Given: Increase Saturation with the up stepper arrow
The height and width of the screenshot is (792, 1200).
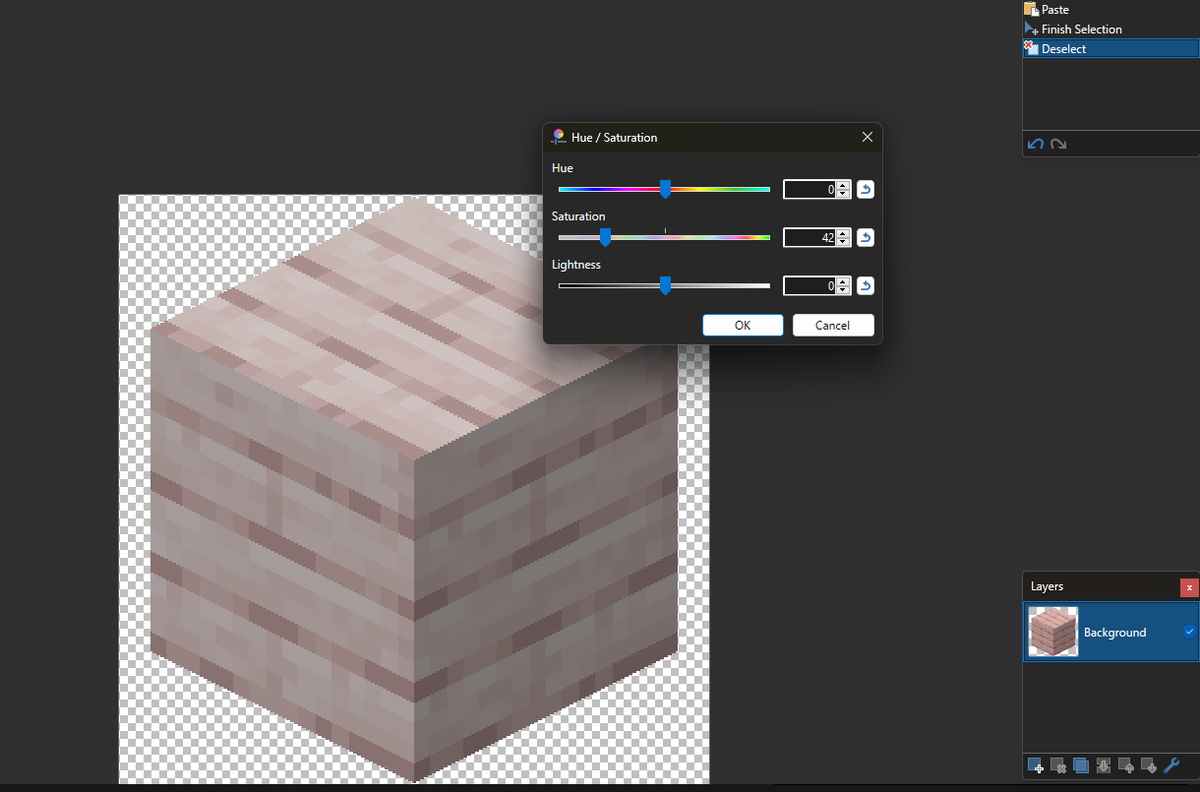Looking at the screenshot, I should [843, 233].
